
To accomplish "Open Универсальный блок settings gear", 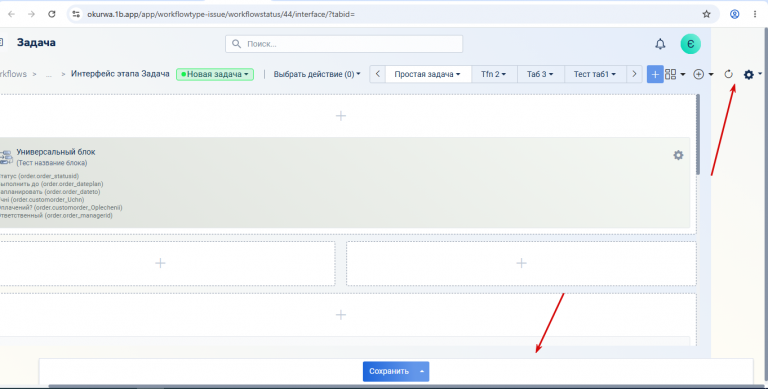I will [x=678, y=155].
